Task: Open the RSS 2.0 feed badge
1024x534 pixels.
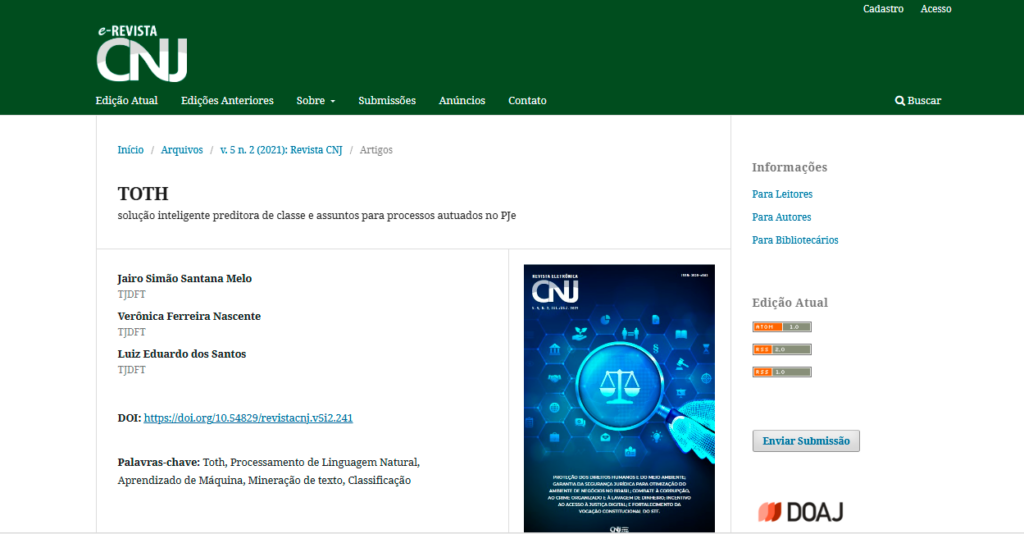Action: coord(781,350)
